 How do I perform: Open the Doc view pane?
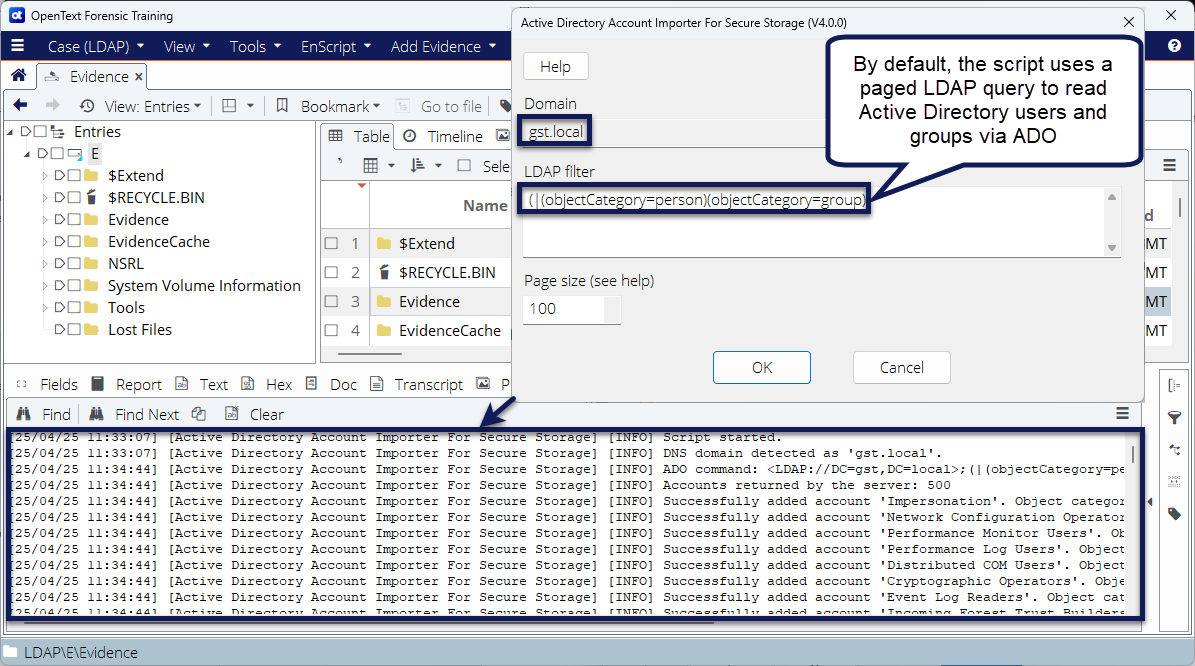pyautogui.click(x=343, y=384)
